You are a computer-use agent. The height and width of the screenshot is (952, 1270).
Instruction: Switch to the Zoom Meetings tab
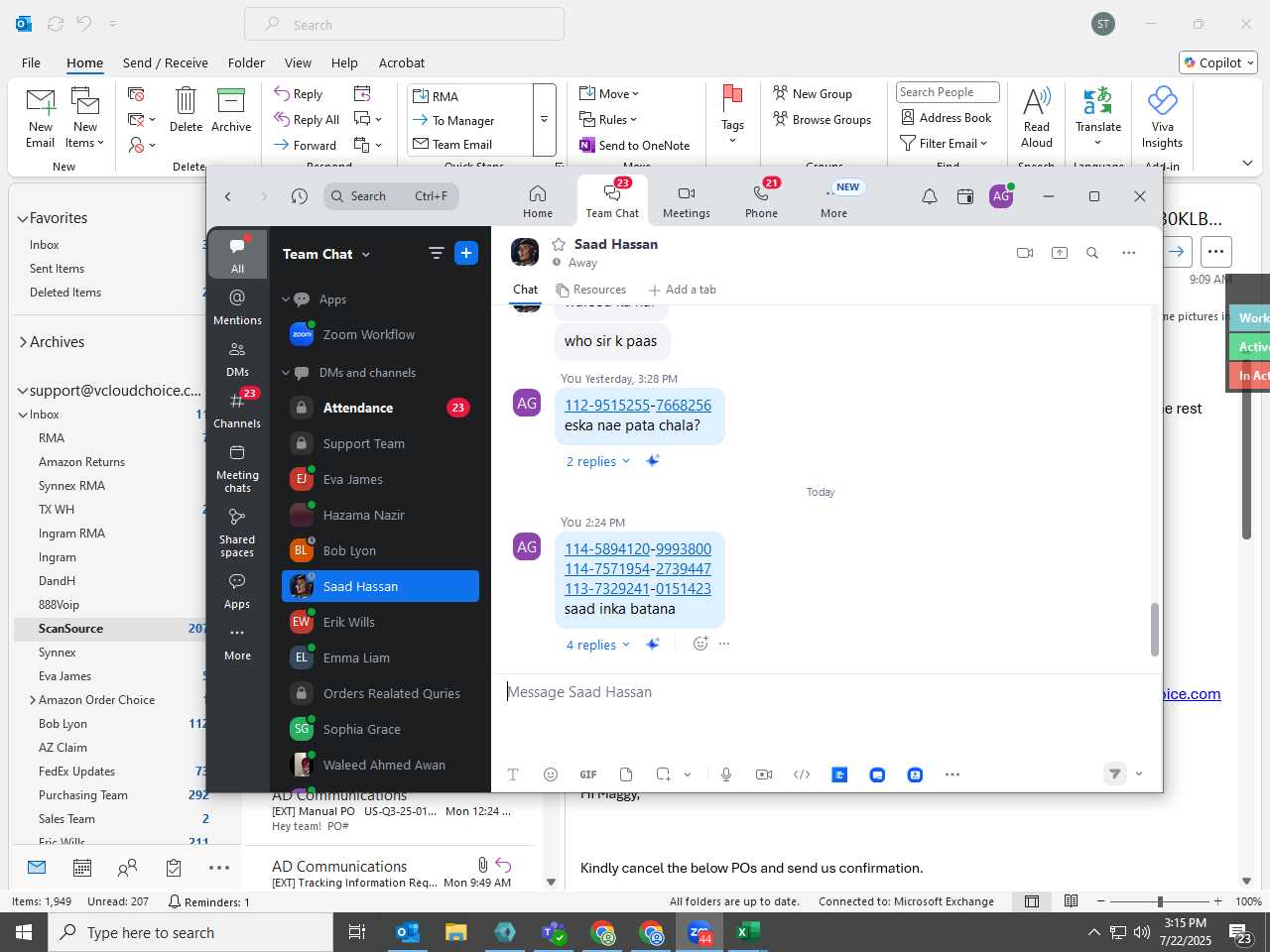pyautogui.click(x=687, y=201)
